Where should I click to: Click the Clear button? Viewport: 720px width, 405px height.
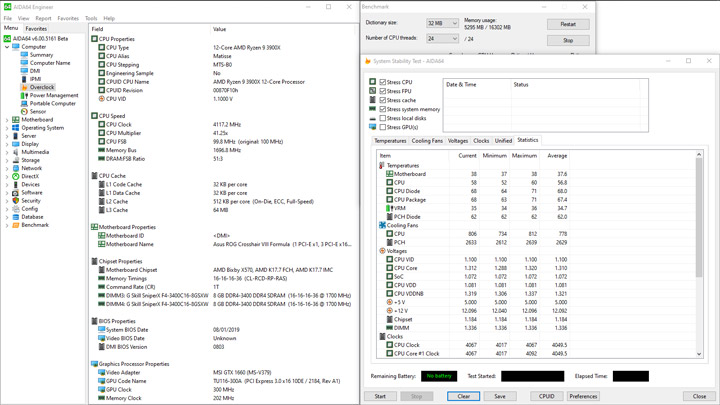pyautogui.click(x=464, y=396)
